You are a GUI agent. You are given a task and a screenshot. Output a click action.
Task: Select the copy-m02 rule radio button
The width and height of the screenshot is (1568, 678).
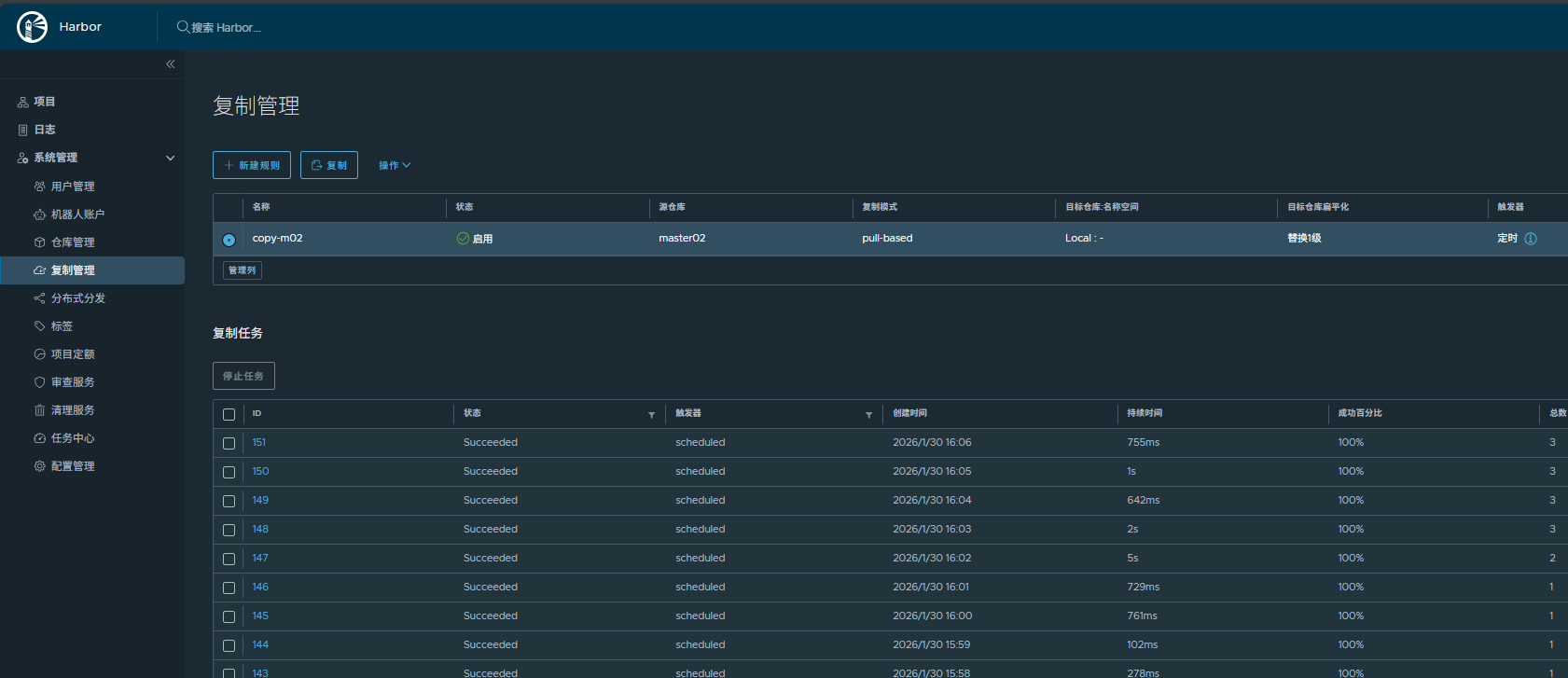229,240
